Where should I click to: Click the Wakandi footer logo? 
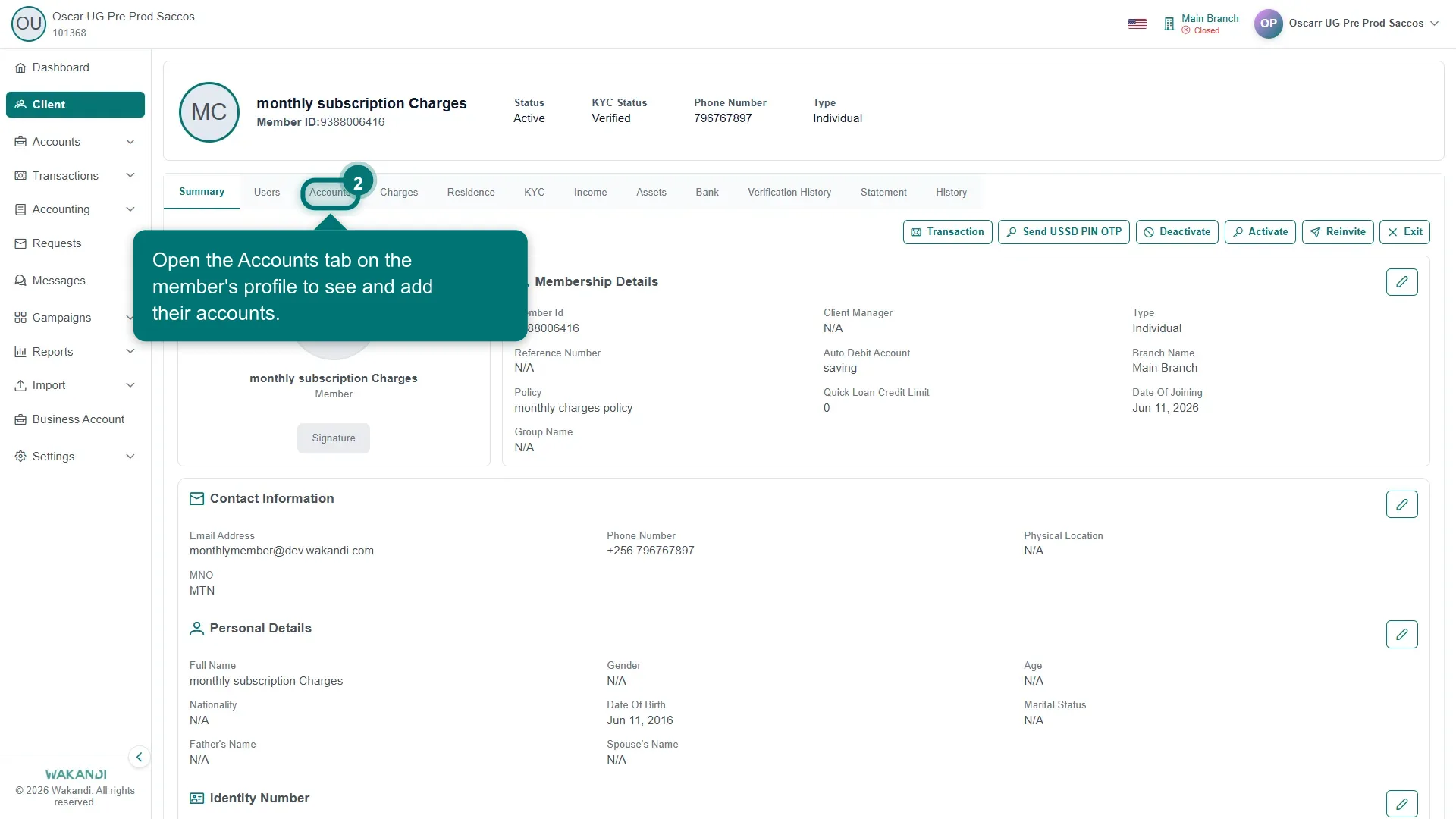pyautogui.click(x=75, y=774)
